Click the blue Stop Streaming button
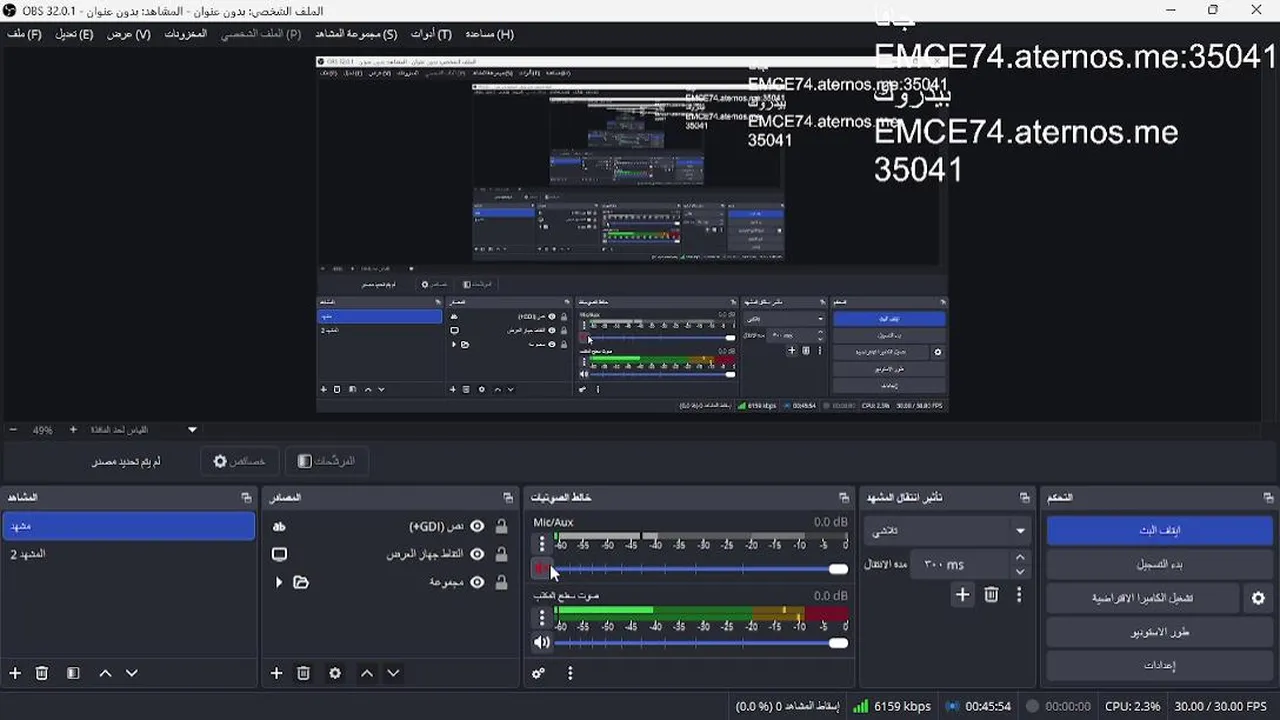1280x720 pixels. [1160, 530]
